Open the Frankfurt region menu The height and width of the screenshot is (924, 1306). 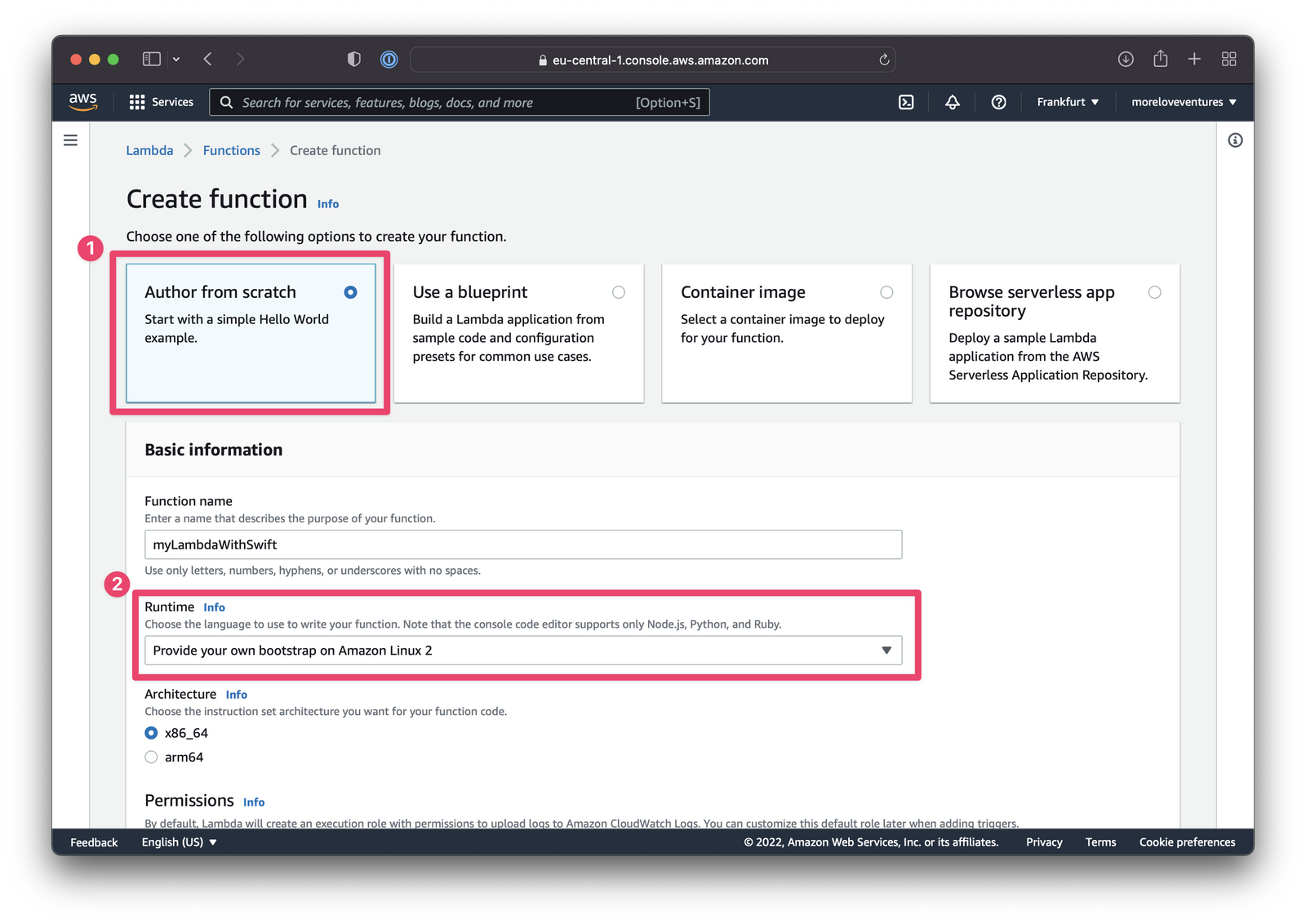click(x=1067, y=101)
